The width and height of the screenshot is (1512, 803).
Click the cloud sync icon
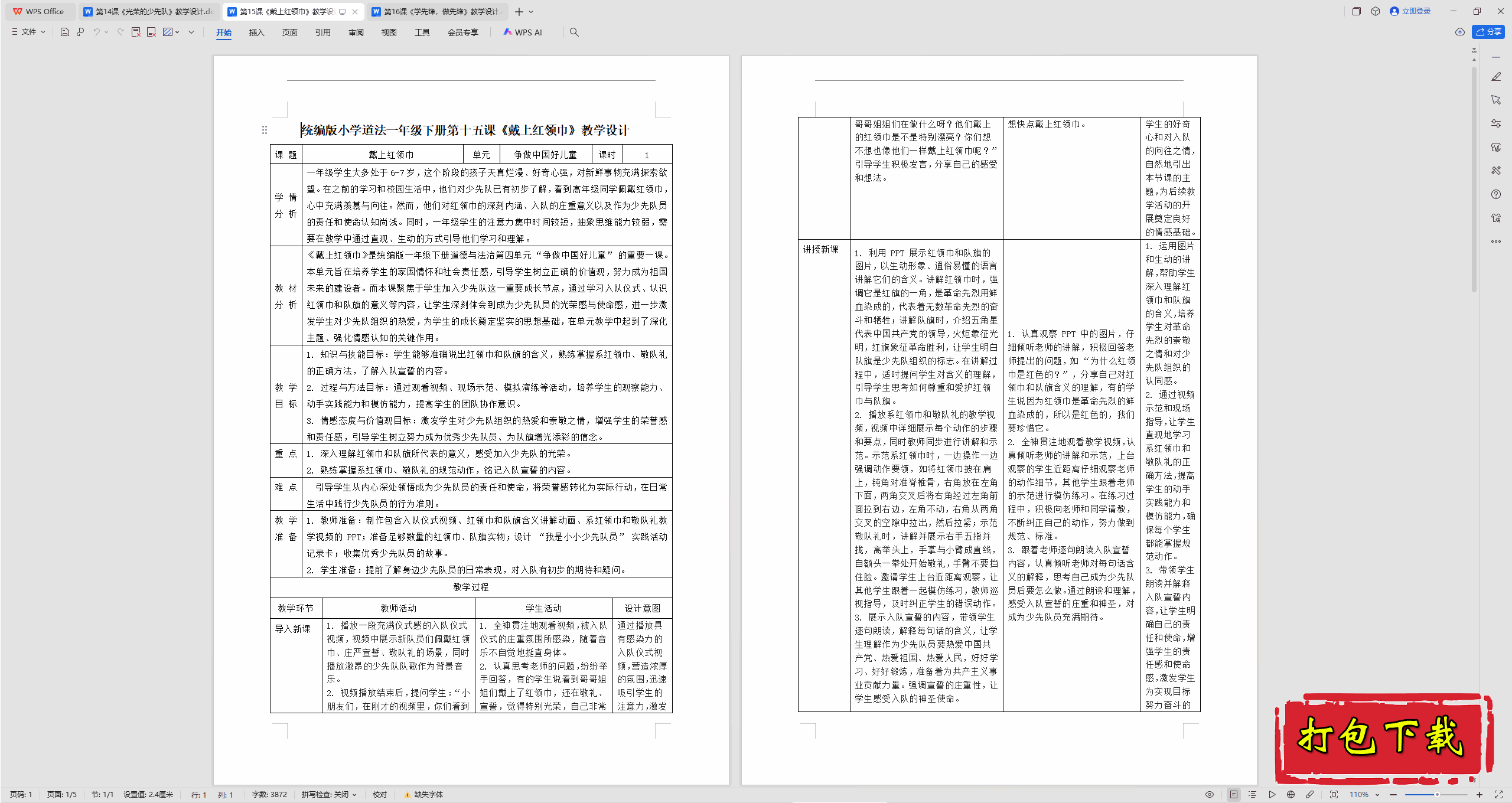click(x=1460, y=32)
